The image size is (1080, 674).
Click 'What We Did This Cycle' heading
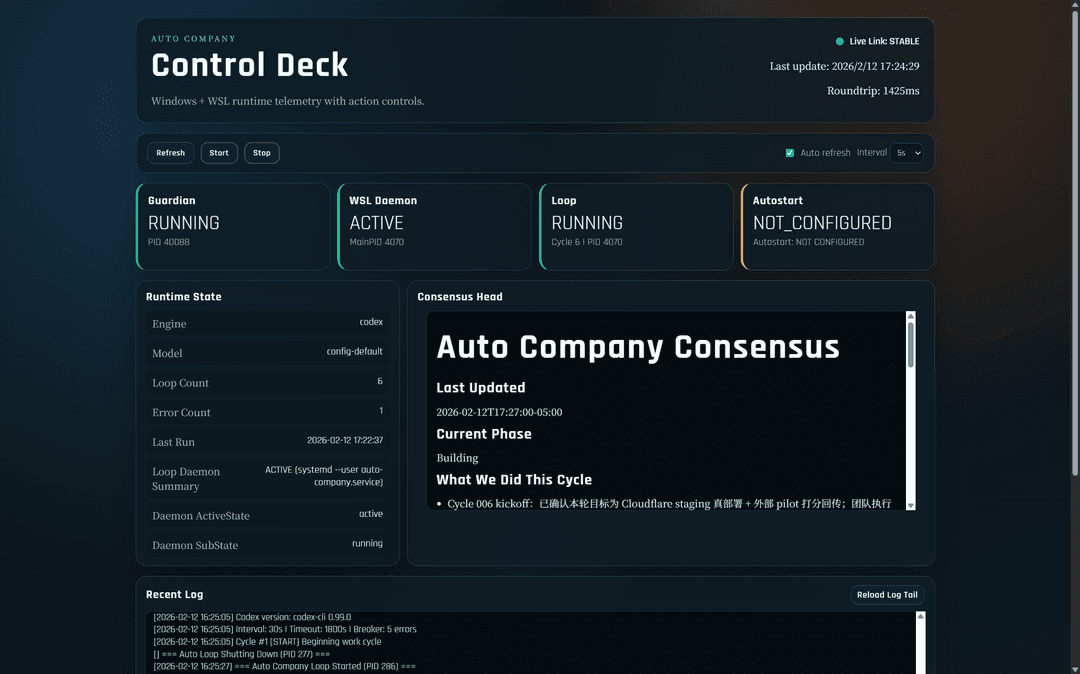pos(514,480)
